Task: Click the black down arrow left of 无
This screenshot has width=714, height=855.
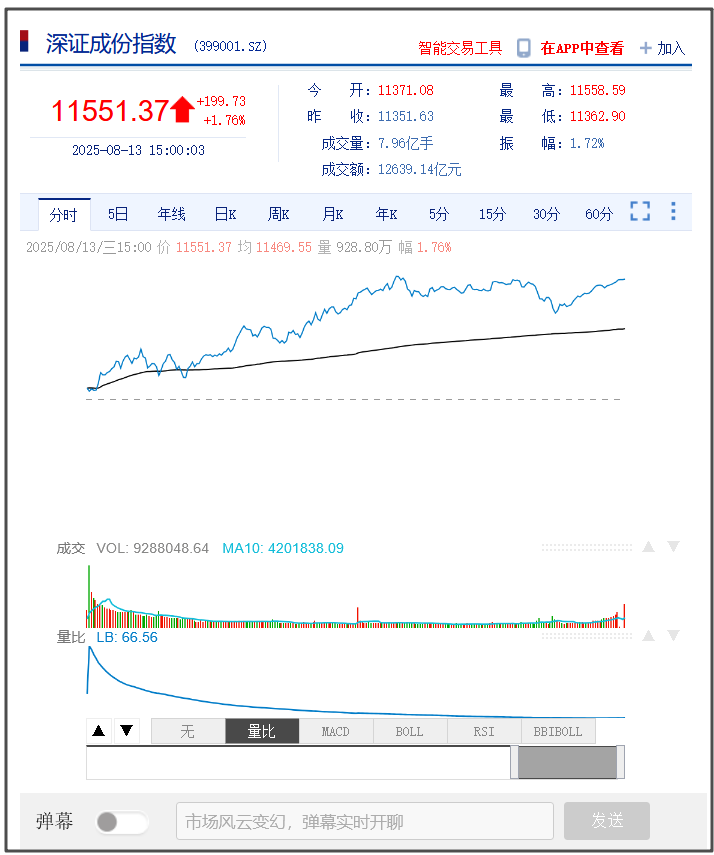Action: [126, 731]
